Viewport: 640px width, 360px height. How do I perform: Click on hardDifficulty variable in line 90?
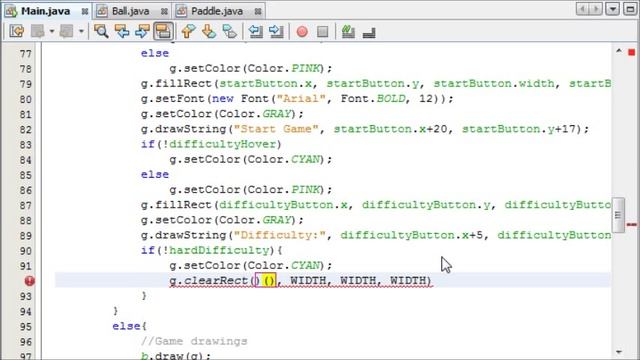click(219, 250)
